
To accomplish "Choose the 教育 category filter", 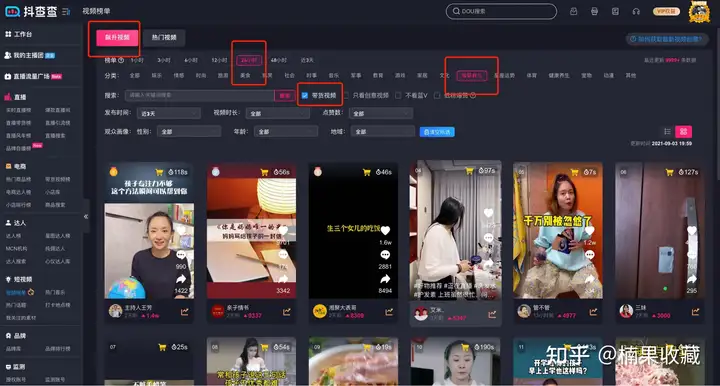I will 378,75.
